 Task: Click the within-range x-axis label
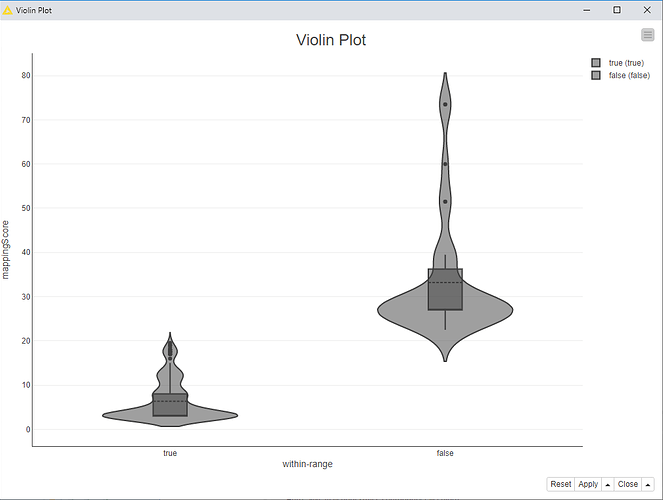click(x=307, y=464)
